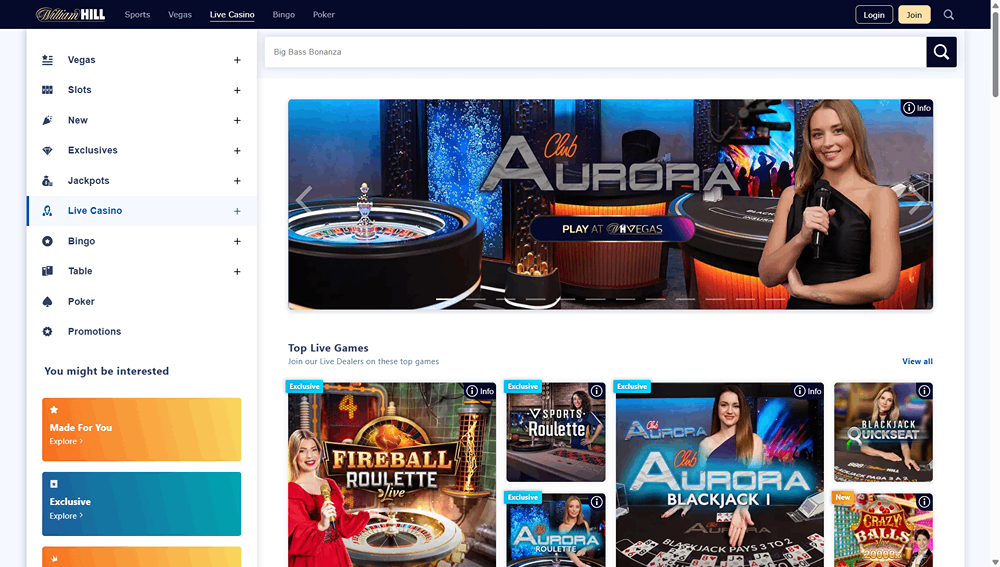
Task: Select the Live Casino top tab
Action: (232, 15)
